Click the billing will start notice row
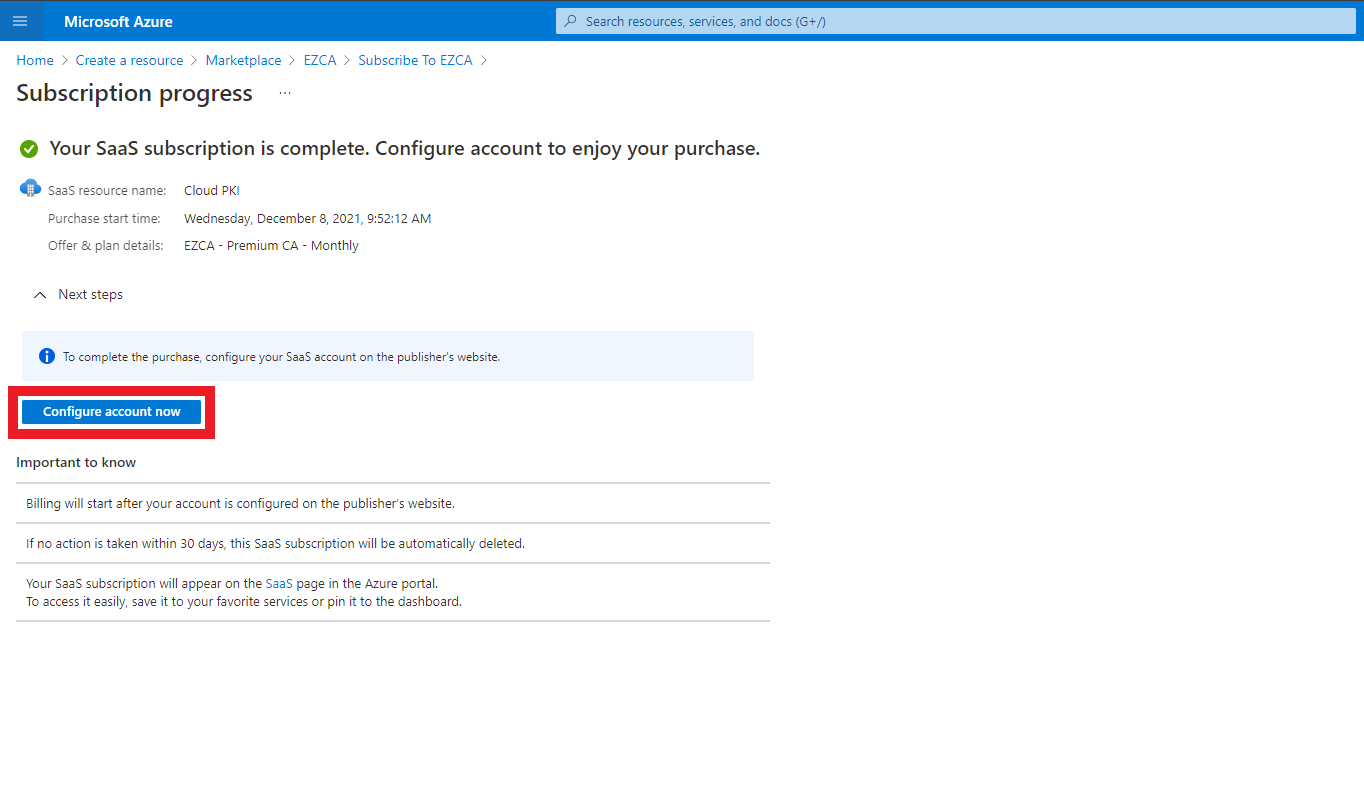Screen dimensions: 1364x785 pos(393,503)
